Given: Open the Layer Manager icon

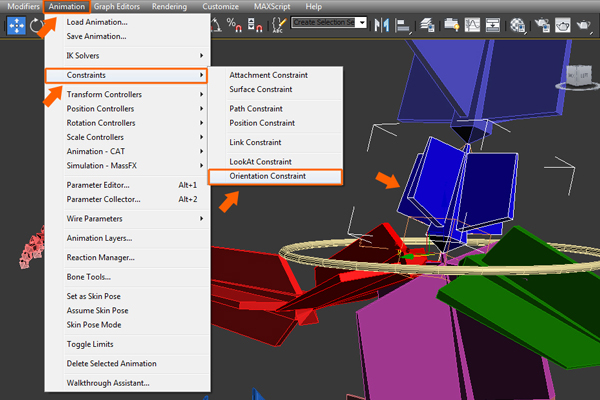Looking at the screenshot, I should (427, 25).
